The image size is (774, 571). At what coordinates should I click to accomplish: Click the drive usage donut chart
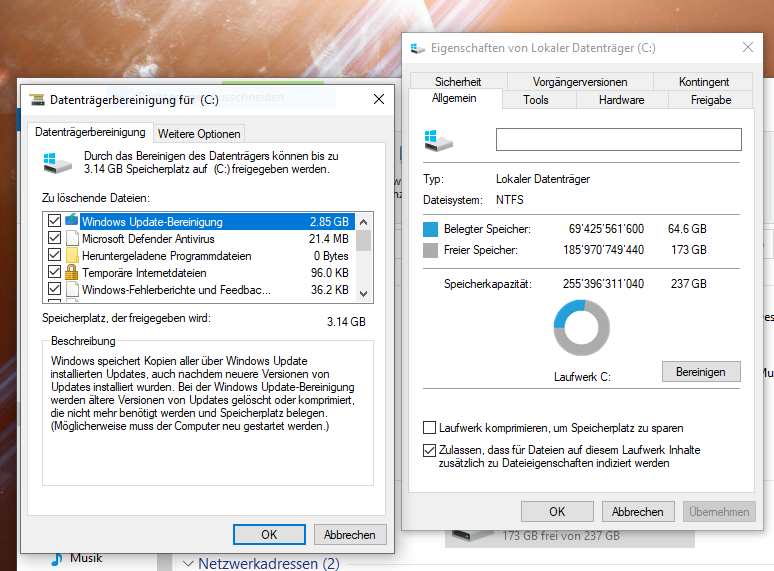pos(582,328)
